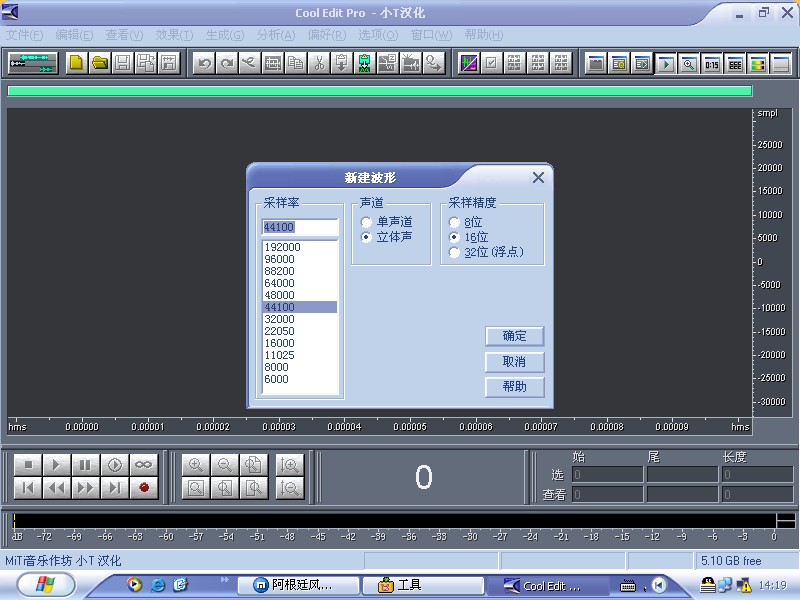Click 确定 to confirm new waveform
This screenshot has height=600, width=800.
coord(514,336)
